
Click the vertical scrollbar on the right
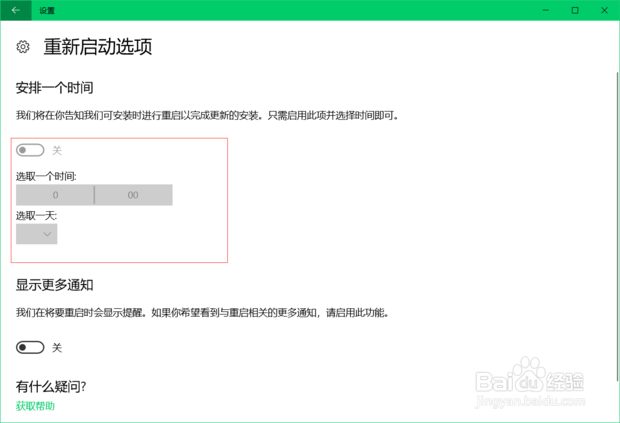coord(618,226)
